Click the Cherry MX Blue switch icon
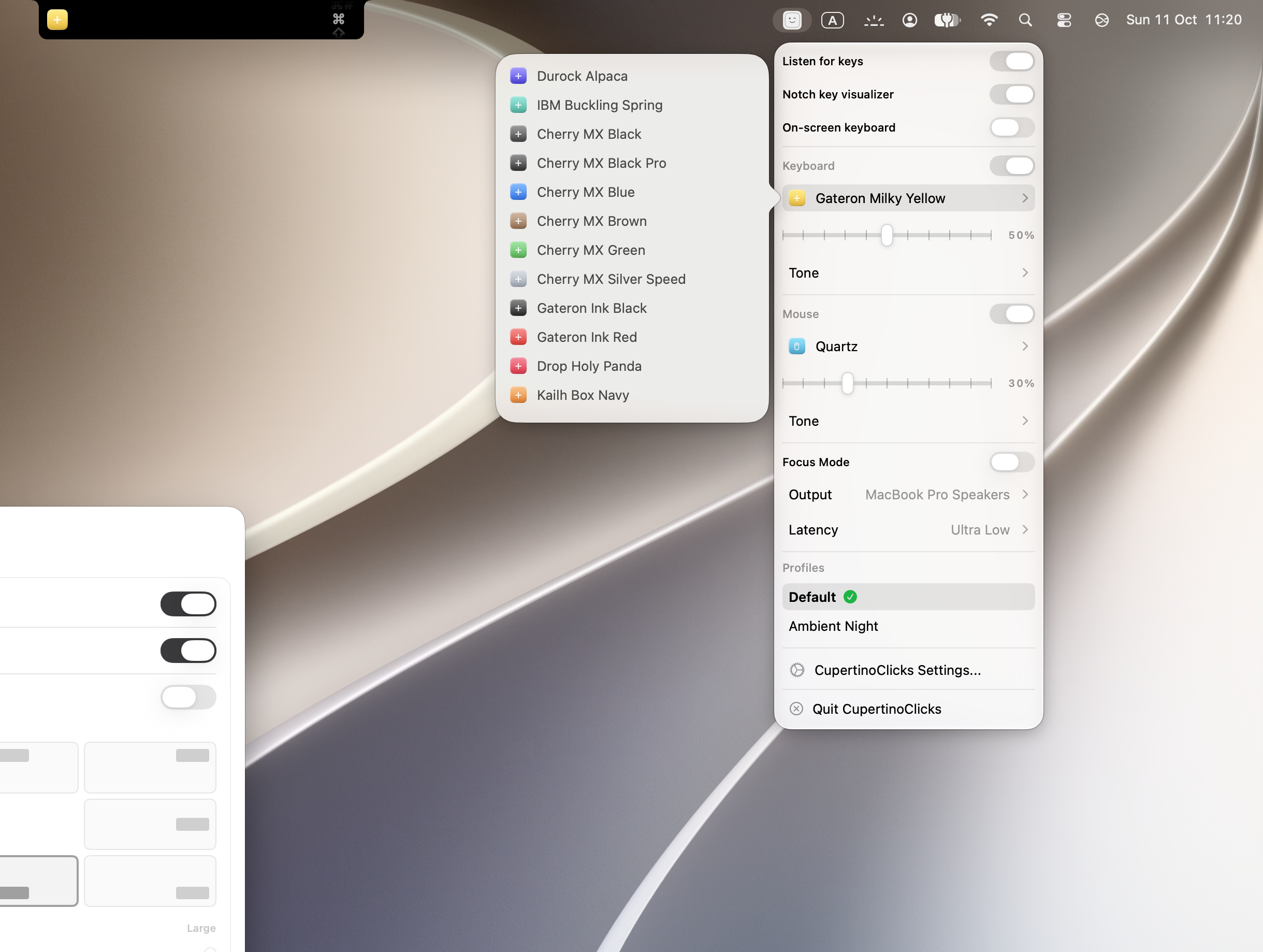This screenshot has width=1263, height=952. pyautogui.click(x=518, y=192)
